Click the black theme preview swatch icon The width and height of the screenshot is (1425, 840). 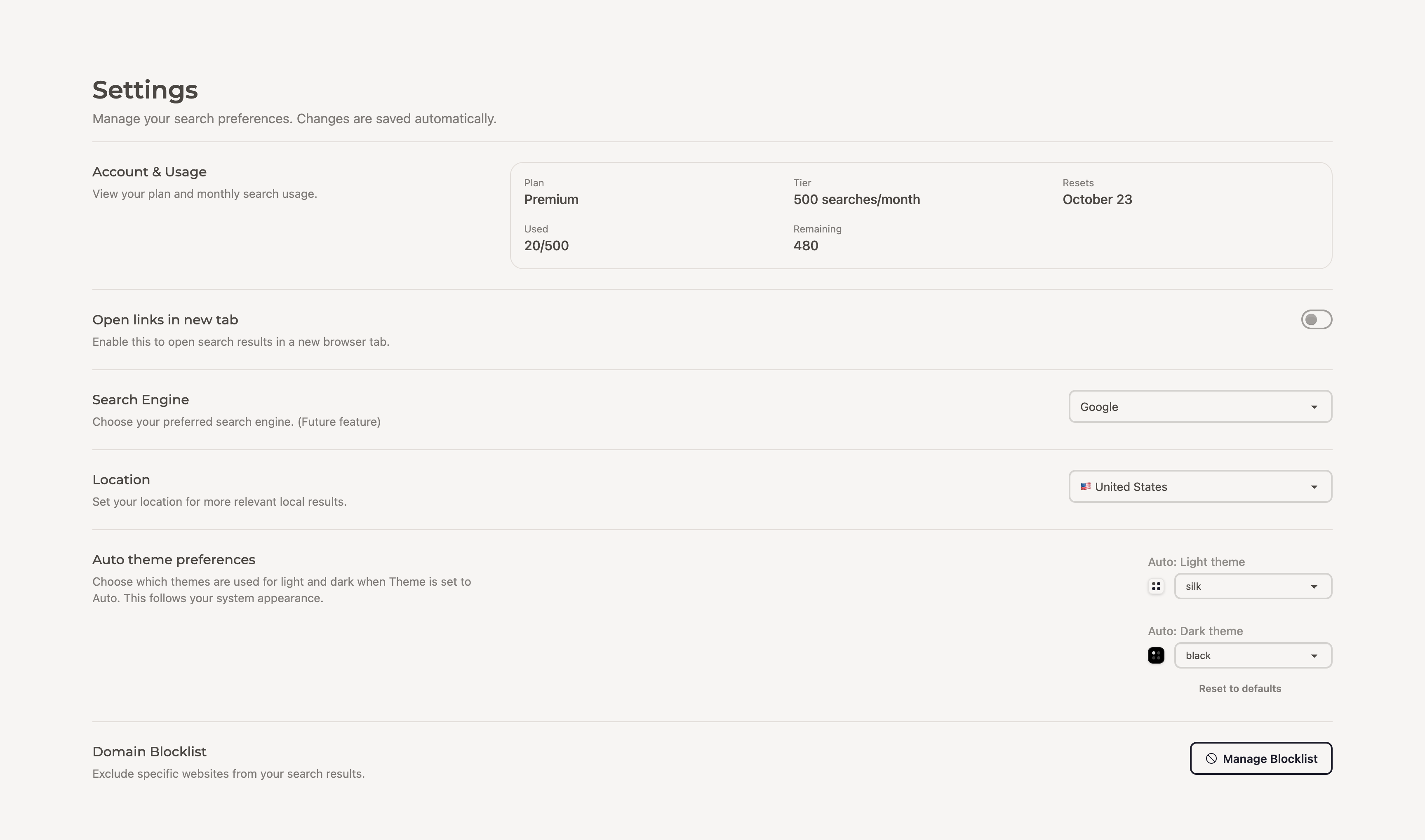pyautogui.click(x=1155, y=655)
